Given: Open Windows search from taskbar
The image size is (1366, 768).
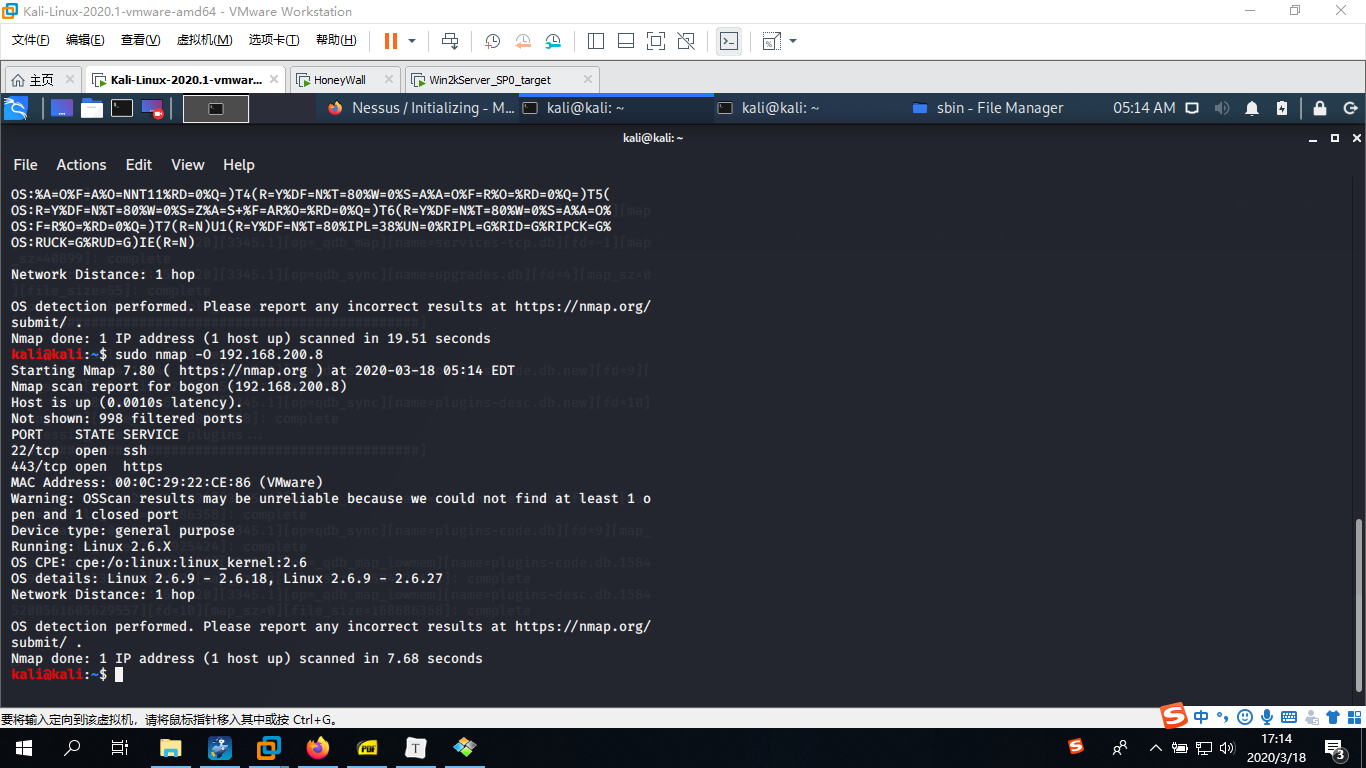Looking at the screenshot, I should pyautogui.click(x=72, y=747).
